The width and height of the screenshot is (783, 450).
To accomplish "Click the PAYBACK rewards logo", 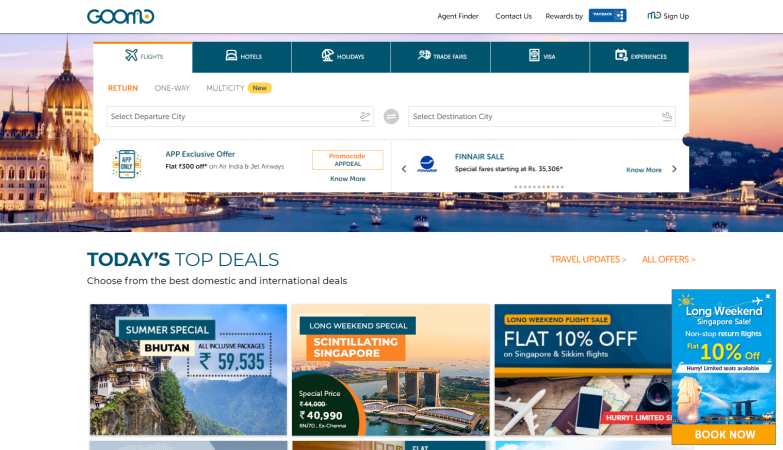I will coord(607,15).
